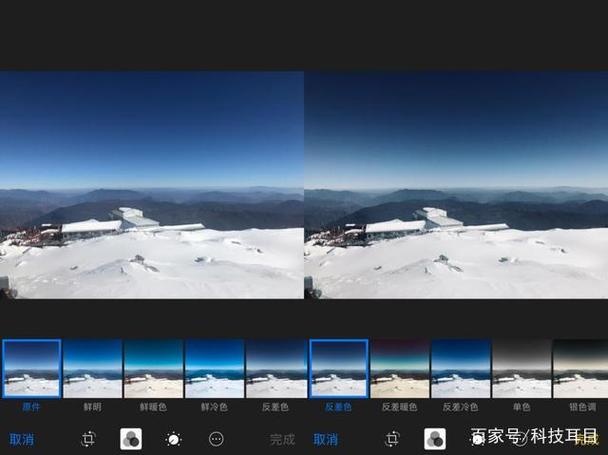Open the more options ellipsis in left screen
The image size is (608, 455).
tap(216, 439)
